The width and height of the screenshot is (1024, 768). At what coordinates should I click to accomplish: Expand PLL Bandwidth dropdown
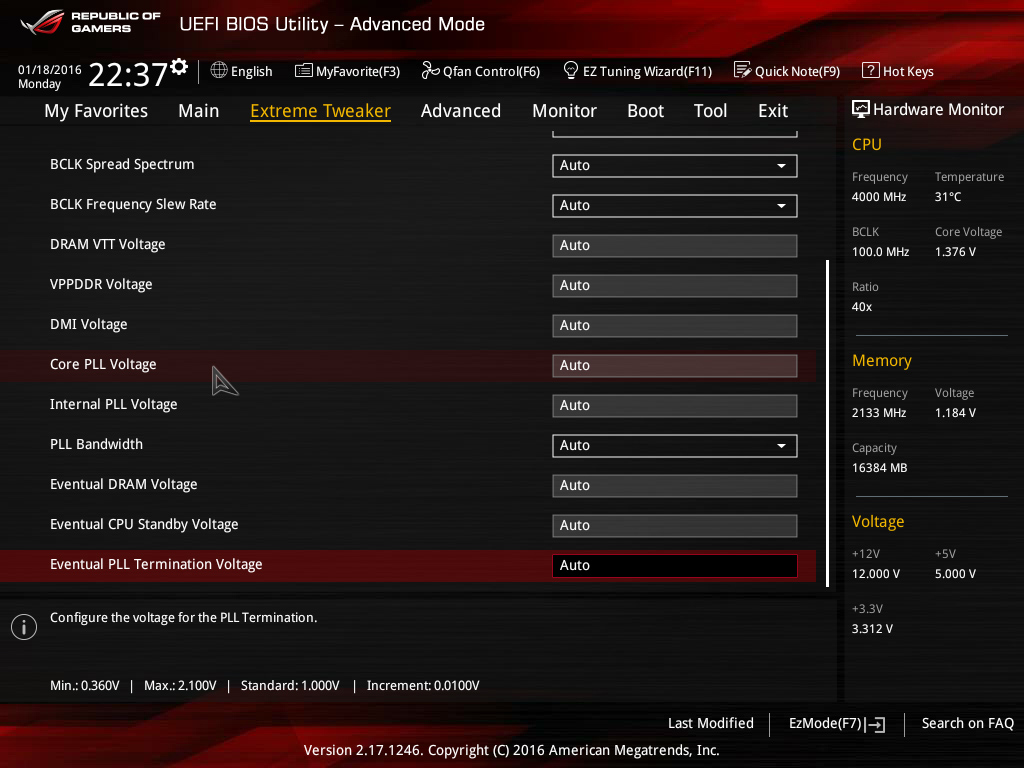tap(675, 445)
